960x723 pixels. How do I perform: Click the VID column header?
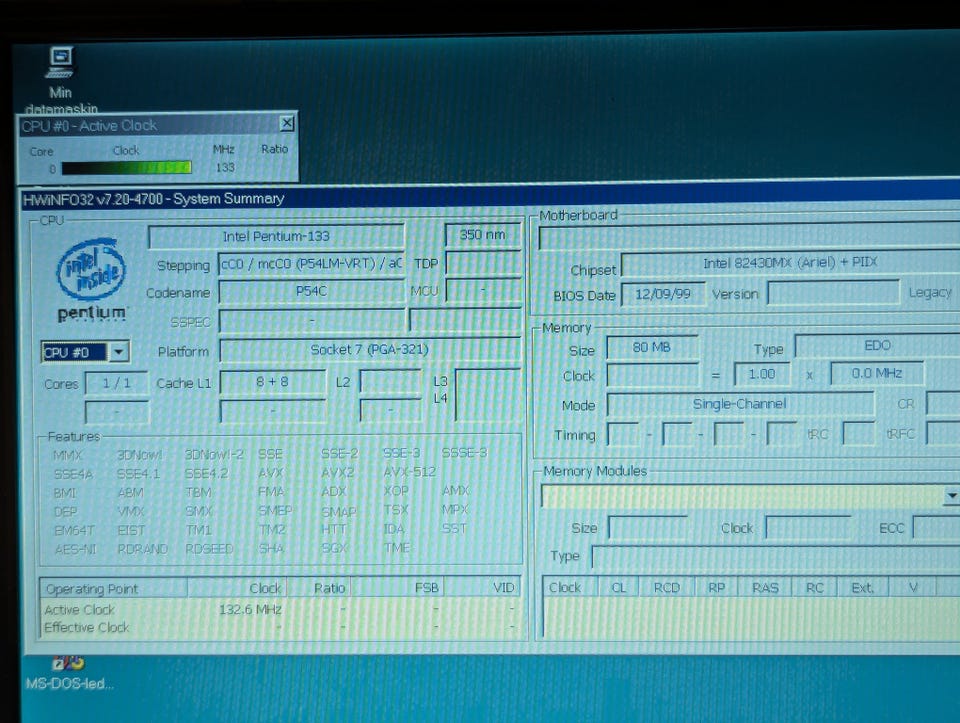pyautogui.click(x=482, y=588)
